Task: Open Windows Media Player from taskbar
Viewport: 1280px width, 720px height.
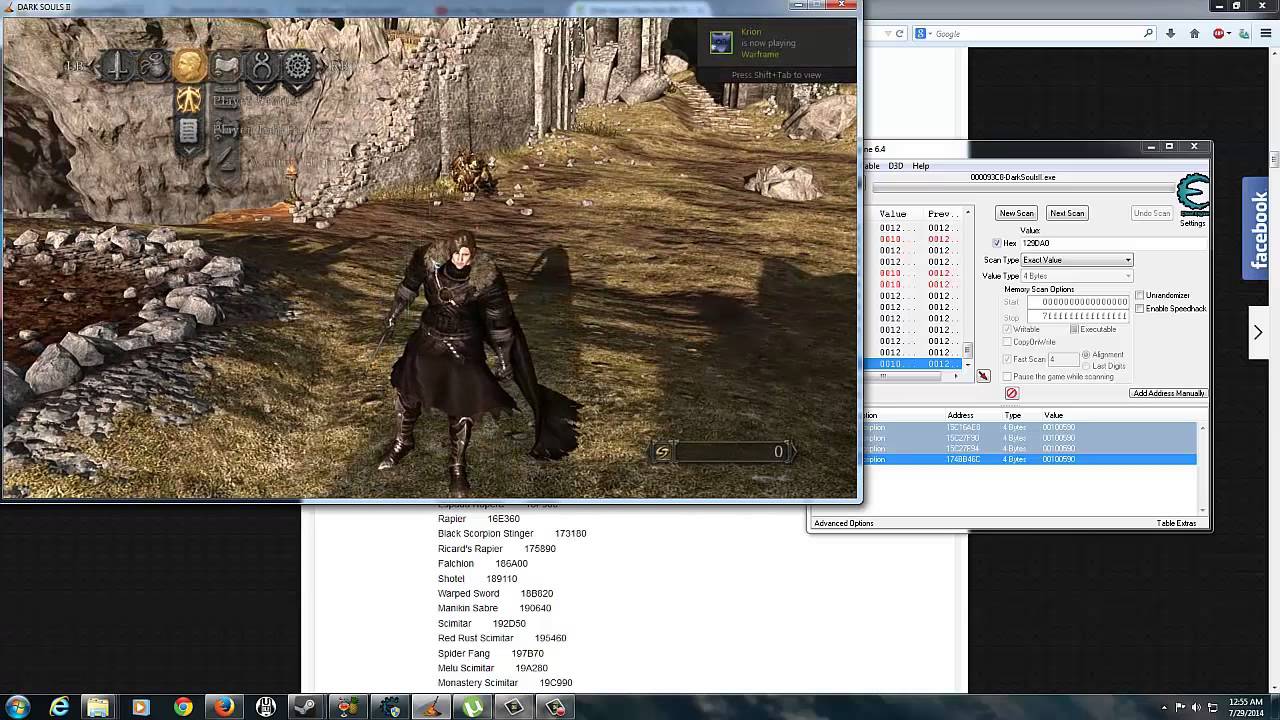Action: (140, 707)
